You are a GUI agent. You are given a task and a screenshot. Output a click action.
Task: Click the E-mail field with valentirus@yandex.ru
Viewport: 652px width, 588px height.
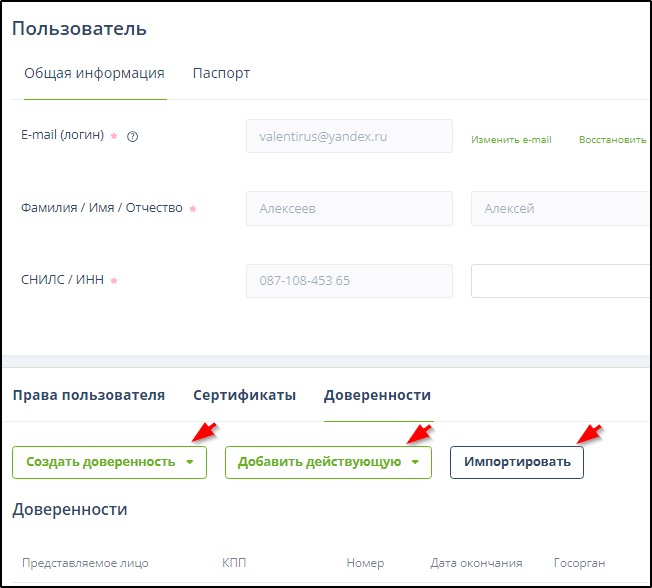coord(349,137)
